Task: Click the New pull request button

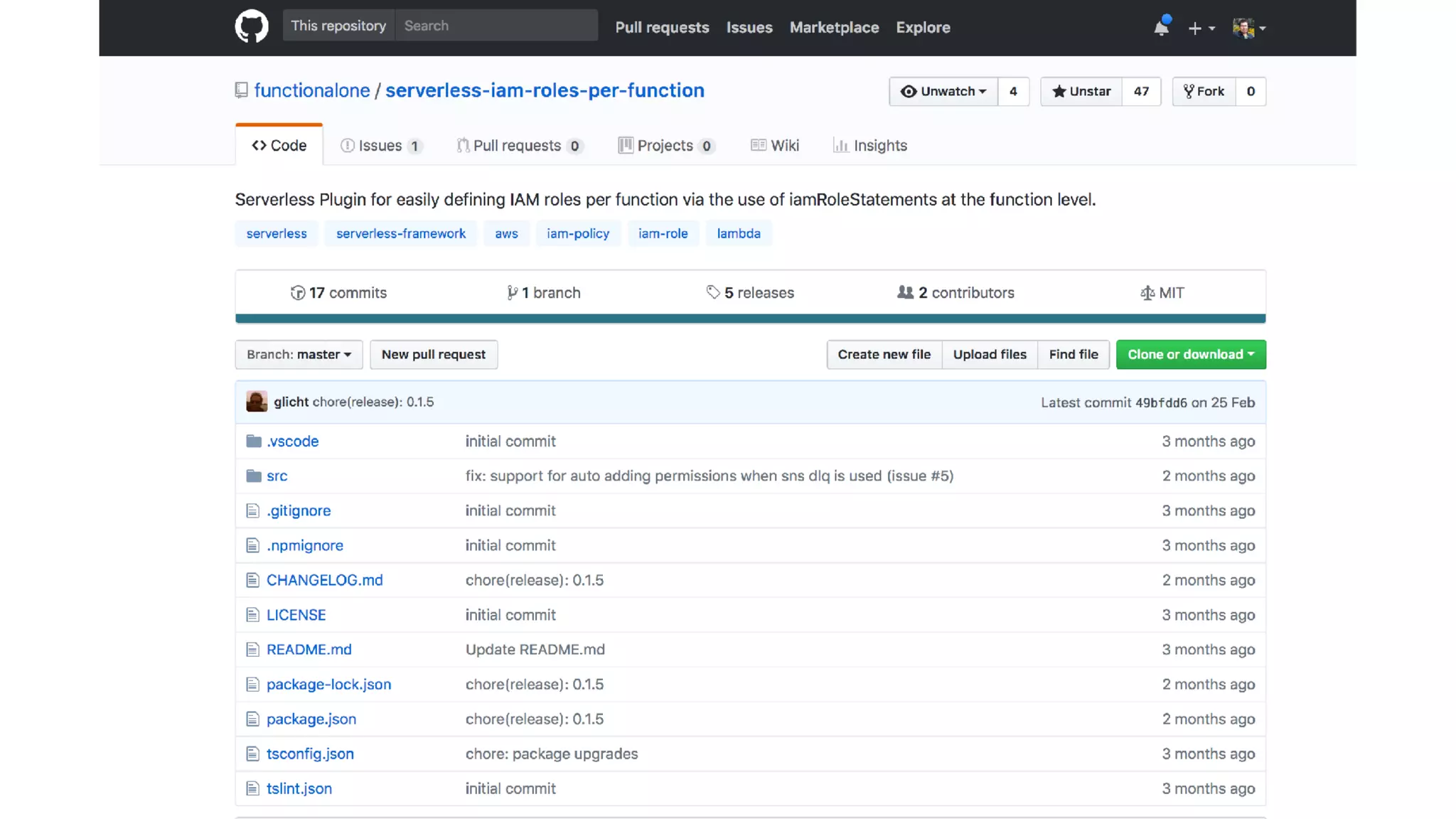Action: coord(434,354)
